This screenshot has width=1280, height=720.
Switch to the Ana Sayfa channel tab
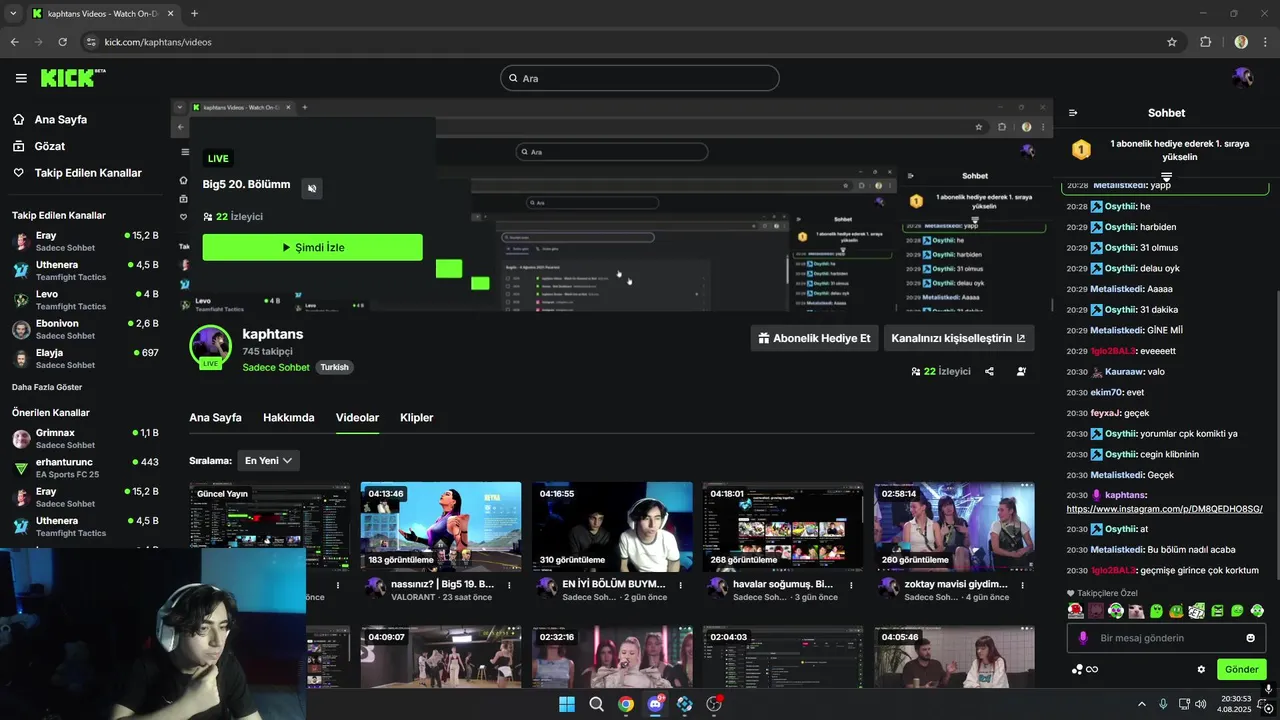[215, 417]
